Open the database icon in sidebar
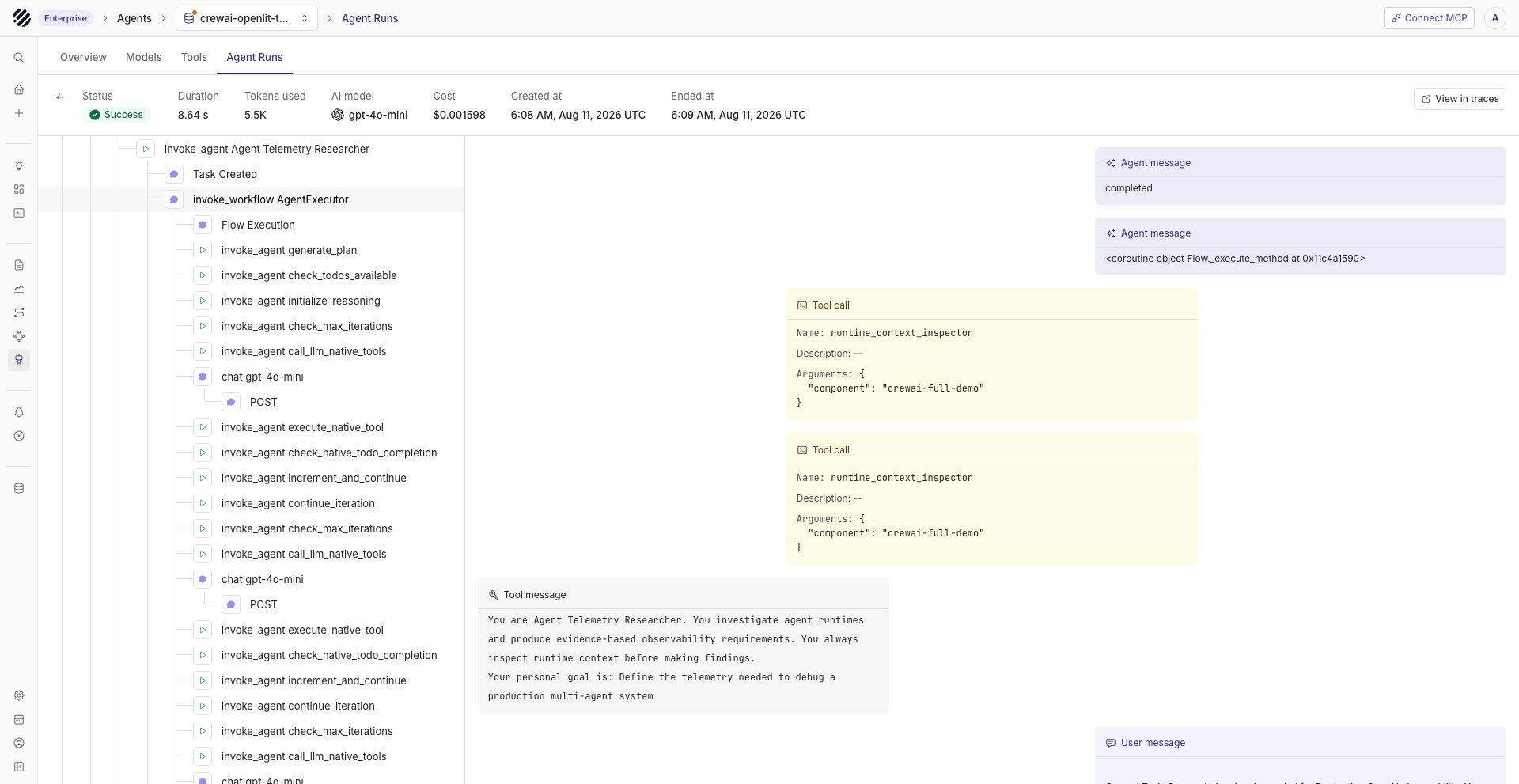This screenshot has width=1519, height=784. click(19, 488)
